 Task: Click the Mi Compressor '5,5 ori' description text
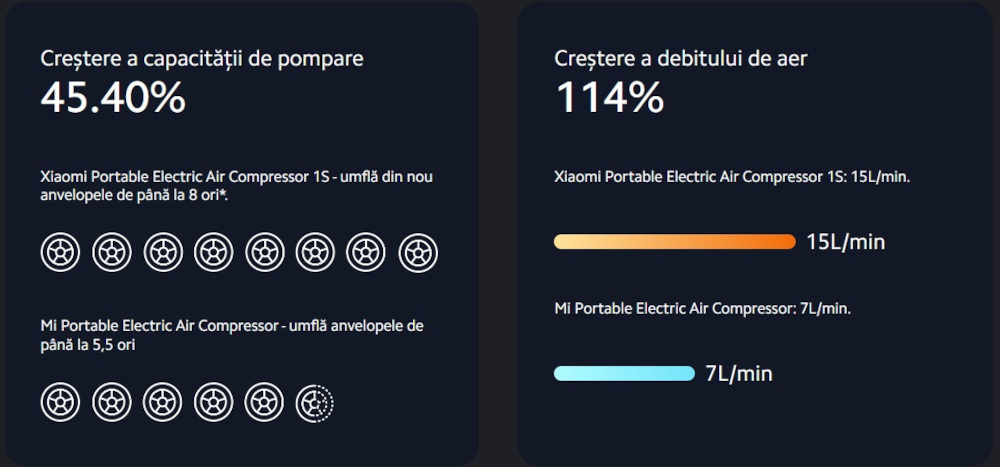point(232,336)
